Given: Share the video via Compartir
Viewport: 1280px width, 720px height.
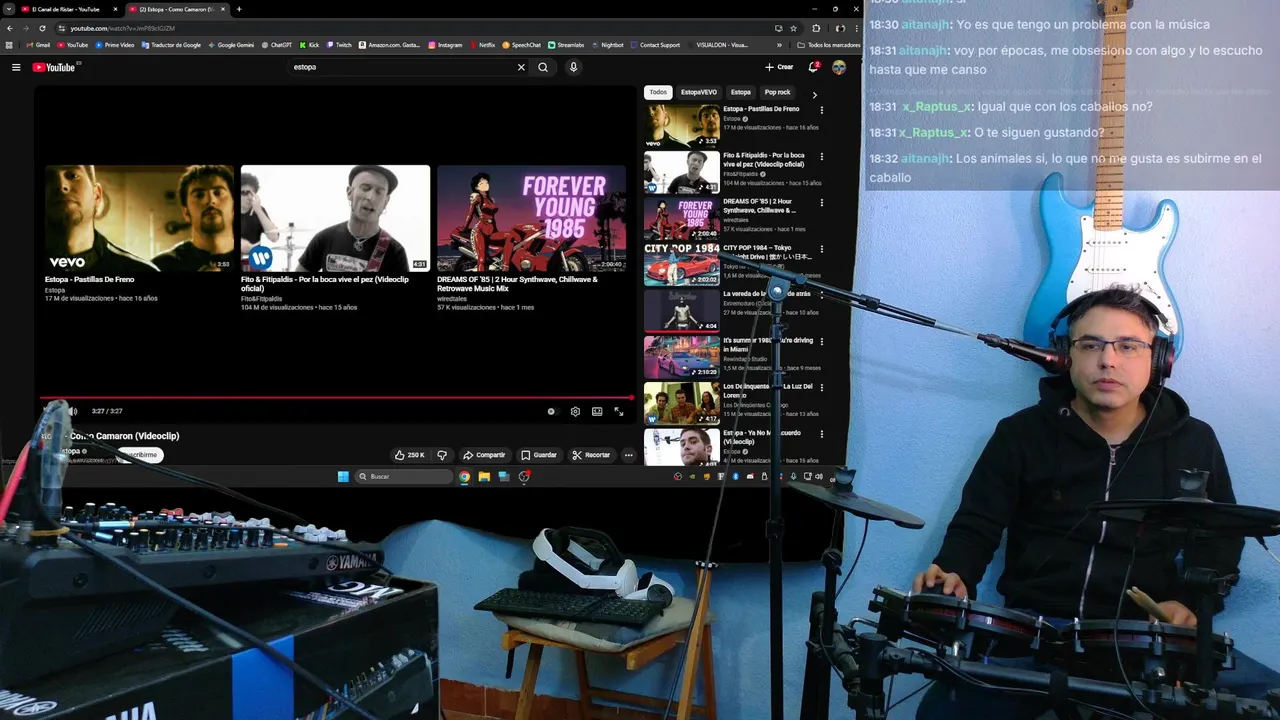Looking at the screenshot, I should click(x=484, y=455).
